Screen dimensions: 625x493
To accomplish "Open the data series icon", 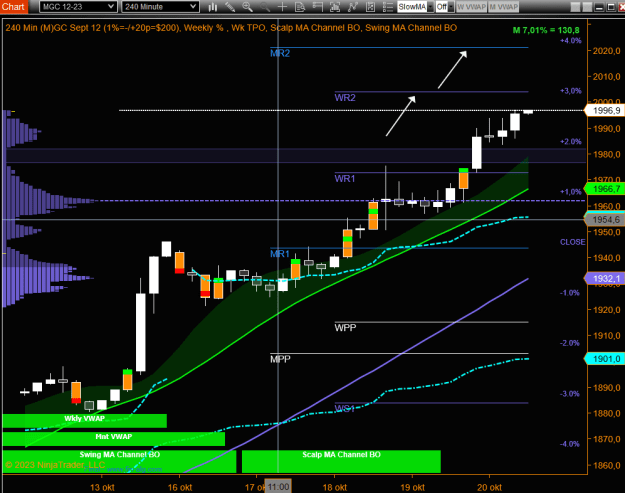I will [x=335, y=7].
